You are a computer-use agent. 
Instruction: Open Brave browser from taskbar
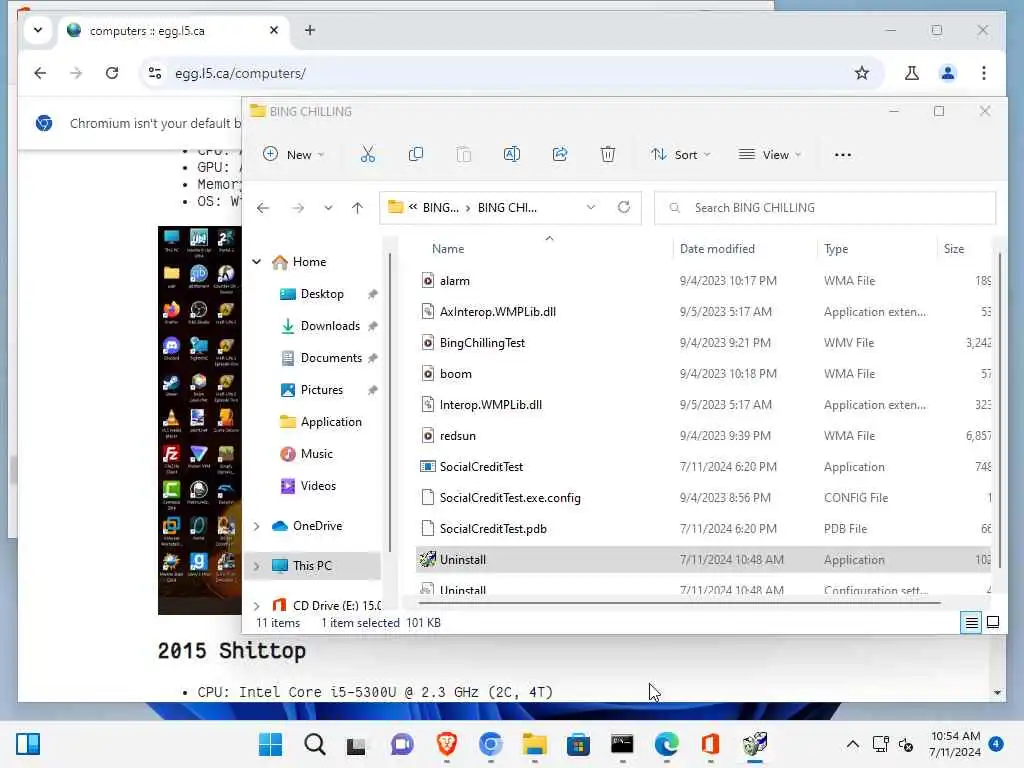tap(447, 744)
